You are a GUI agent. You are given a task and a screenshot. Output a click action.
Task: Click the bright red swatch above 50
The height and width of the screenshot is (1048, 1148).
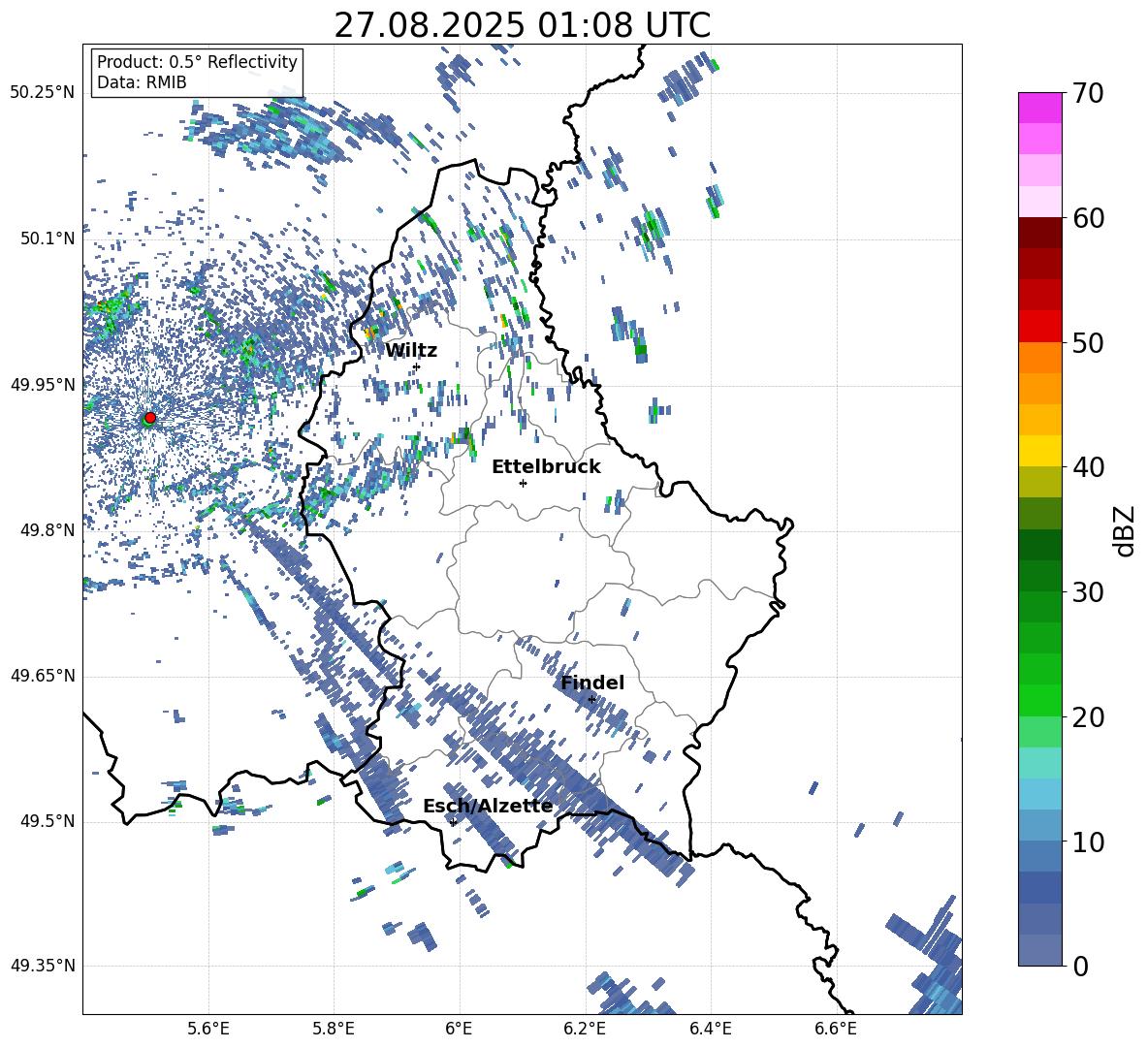[1039, 327]
